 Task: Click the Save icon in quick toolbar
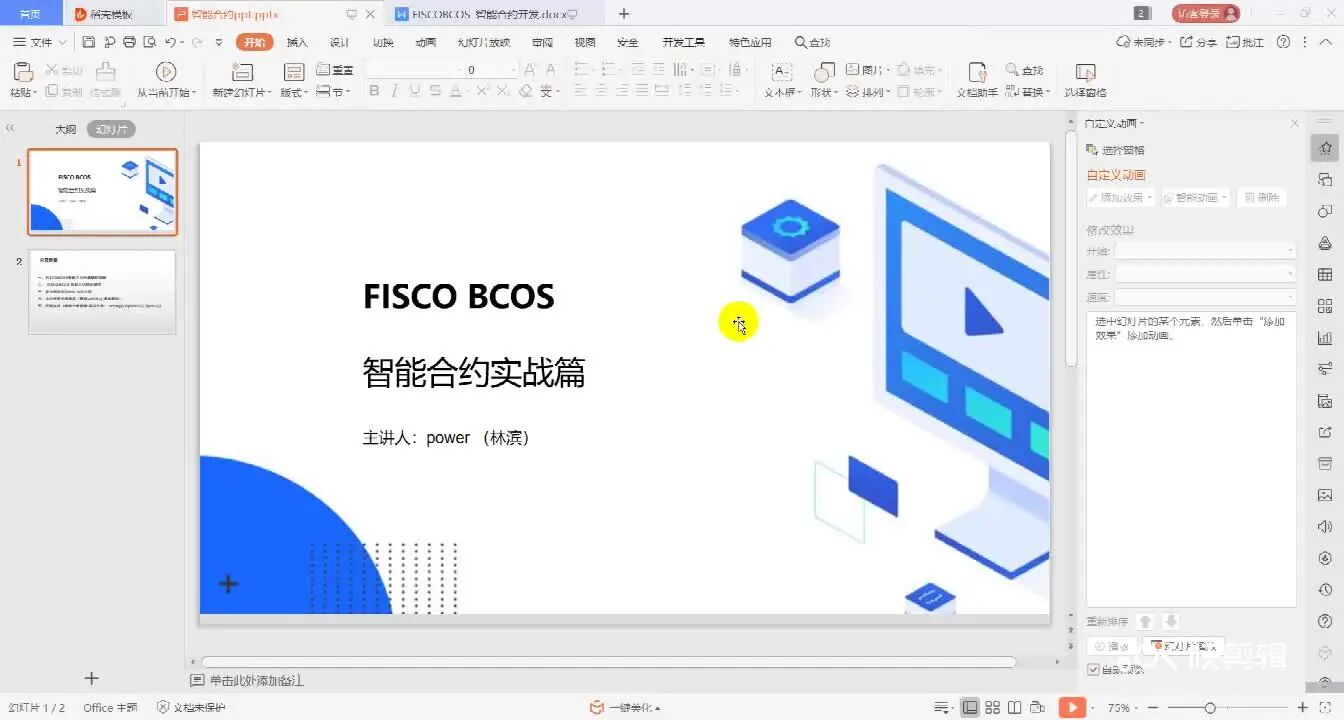point(89,42)
